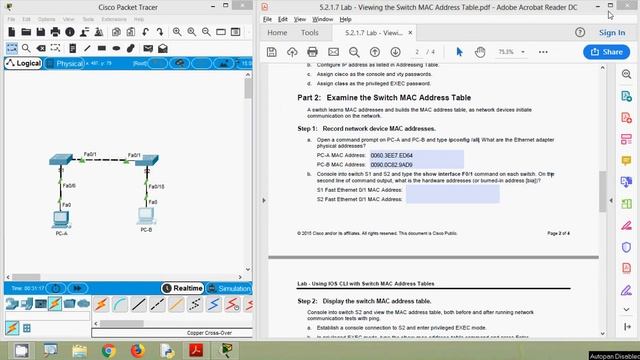Save the Packet Tracer topology with the floppy disk icon
The width and height of the screenshot is (640, 360).
click(40, 32)
